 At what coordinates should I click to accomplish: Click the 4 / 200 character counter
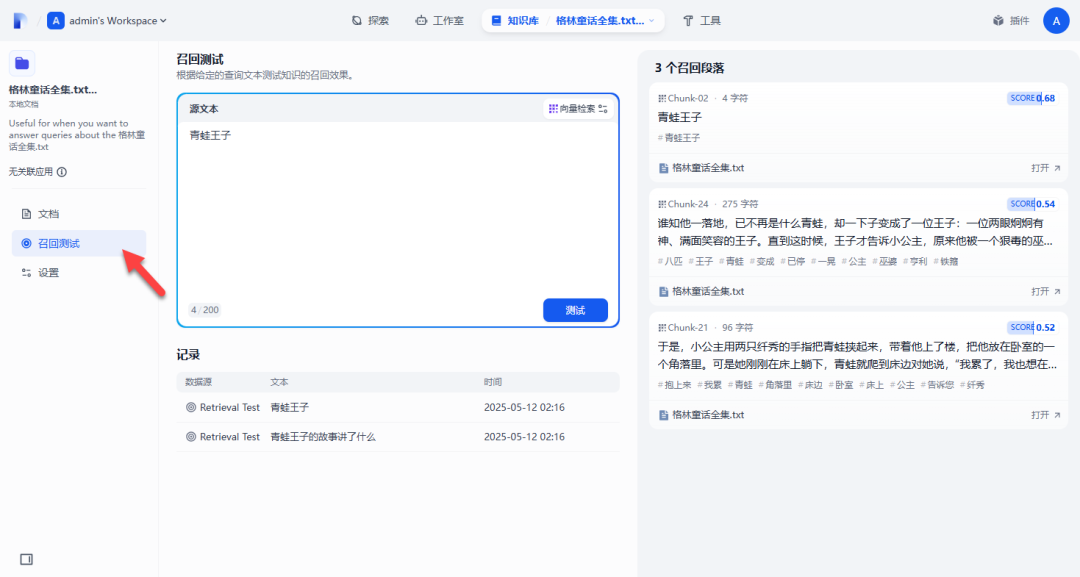pos(205,310)
